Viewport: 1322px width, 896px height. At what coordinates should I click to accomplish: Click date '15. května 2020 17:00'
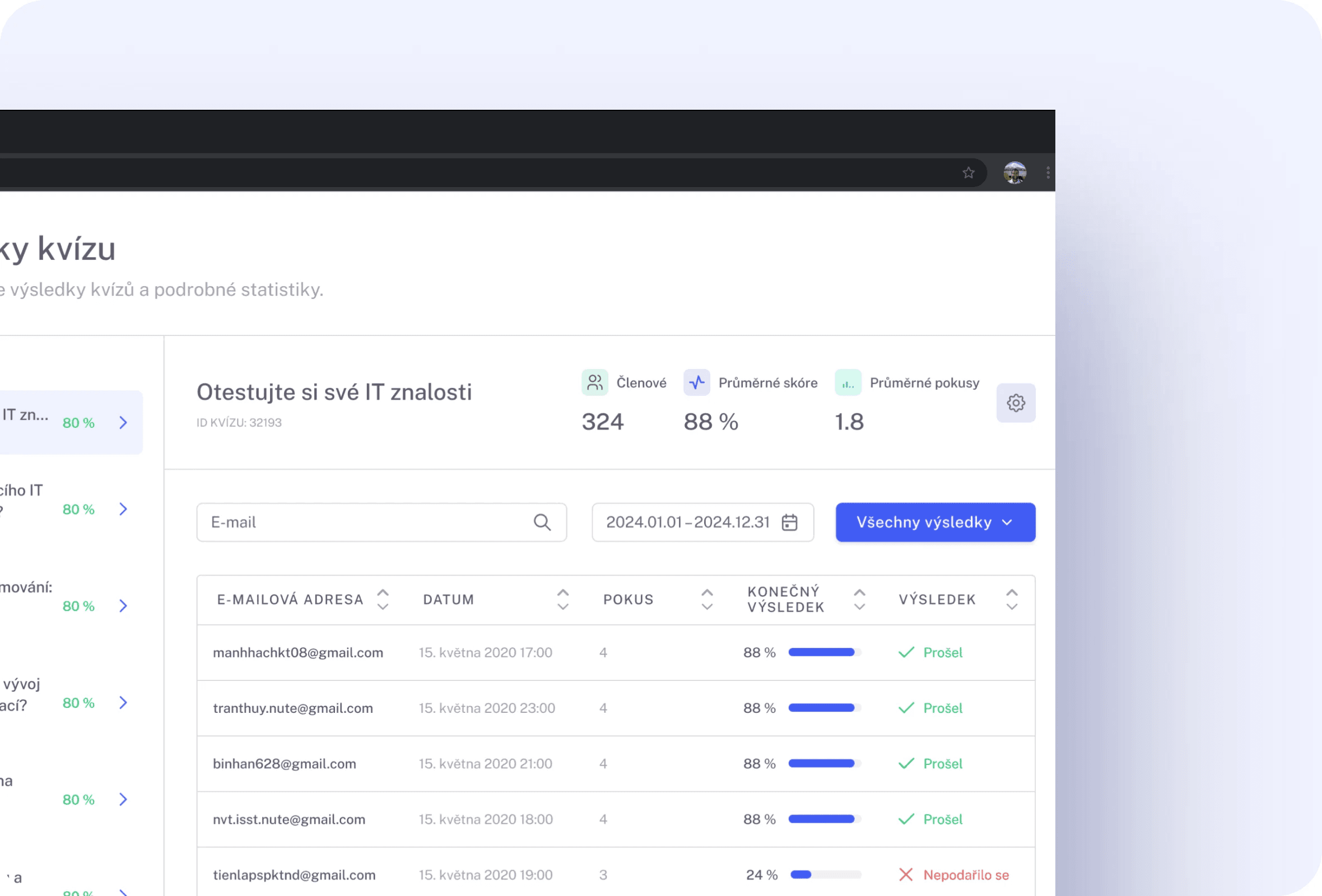point(485,652)
